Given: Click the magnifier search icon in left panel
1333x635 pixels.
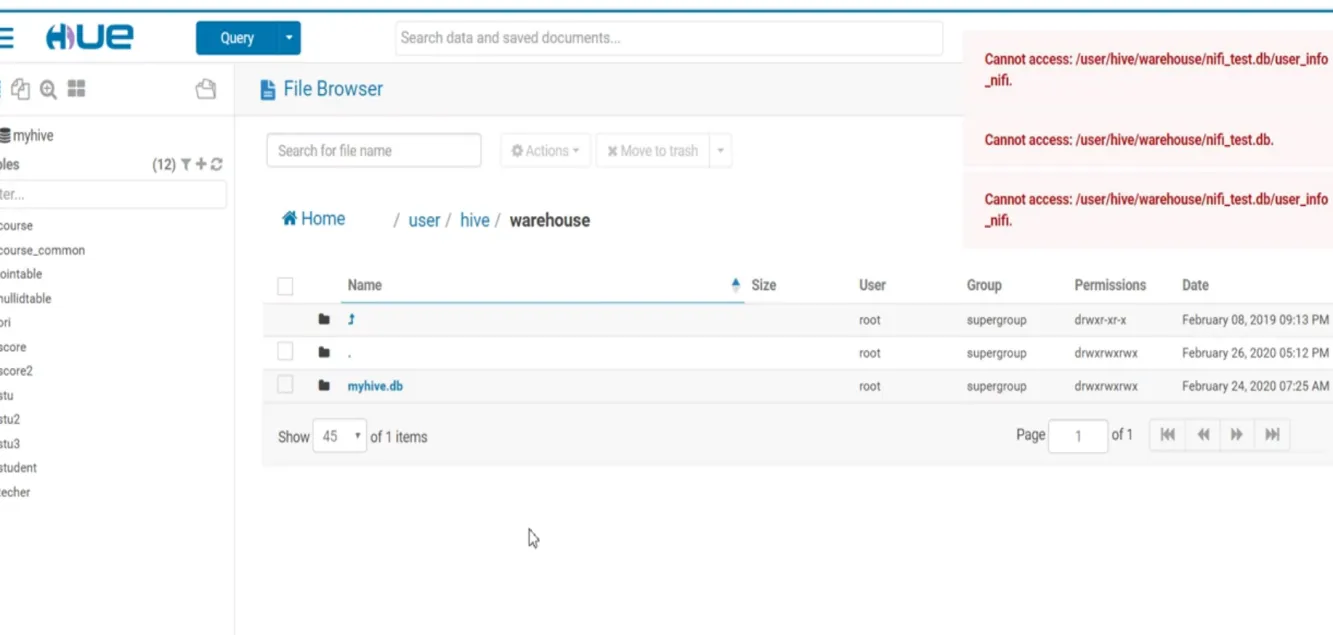Looking at the screenshot, I should [48, 89].
